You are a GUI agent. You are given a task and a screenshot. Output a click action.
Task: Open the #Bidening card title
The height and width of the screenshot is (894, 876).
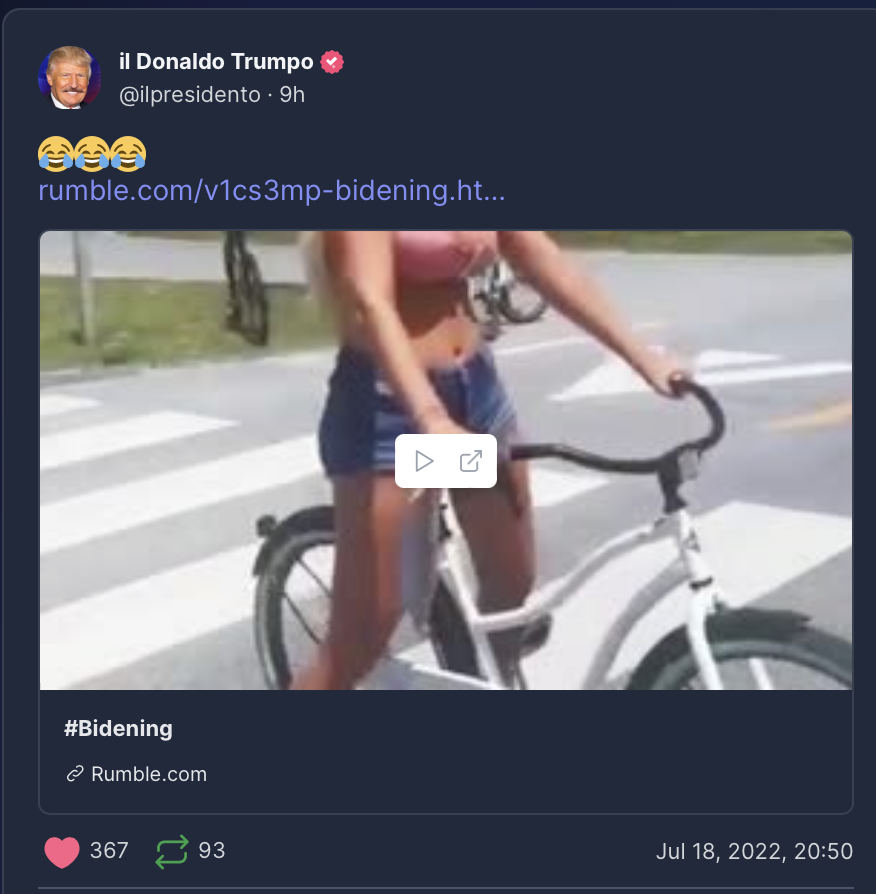point(118,729)
